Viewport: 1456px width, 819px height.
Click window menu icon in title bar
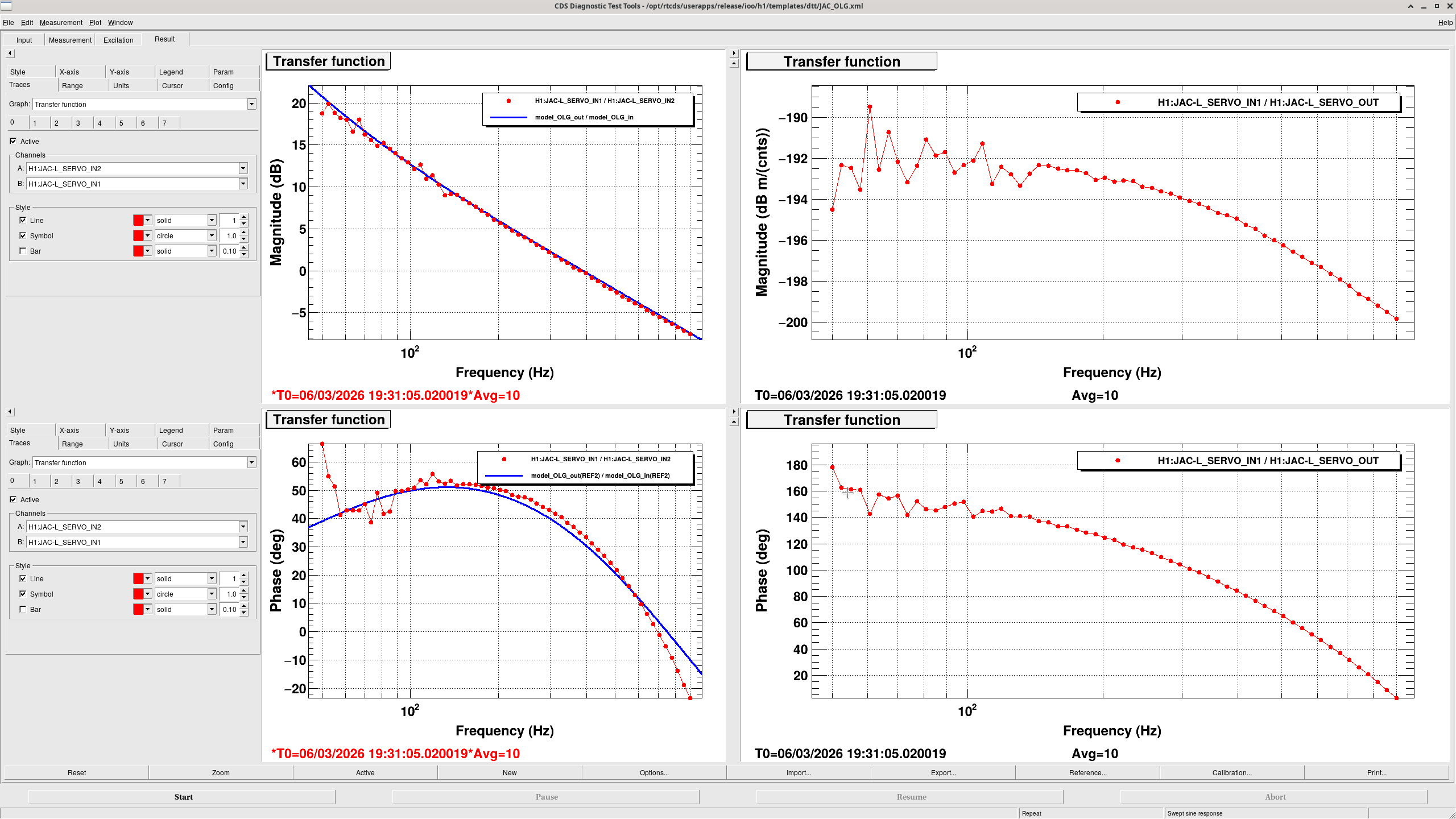click(6, 6)
